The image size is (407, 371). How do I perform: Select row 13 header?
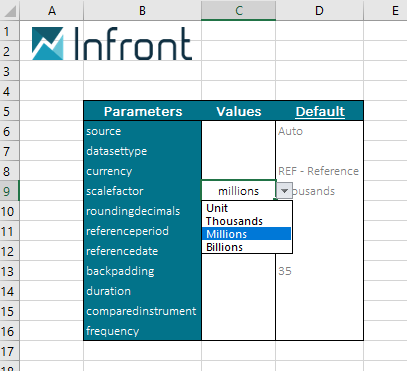(x=10, y=271)
